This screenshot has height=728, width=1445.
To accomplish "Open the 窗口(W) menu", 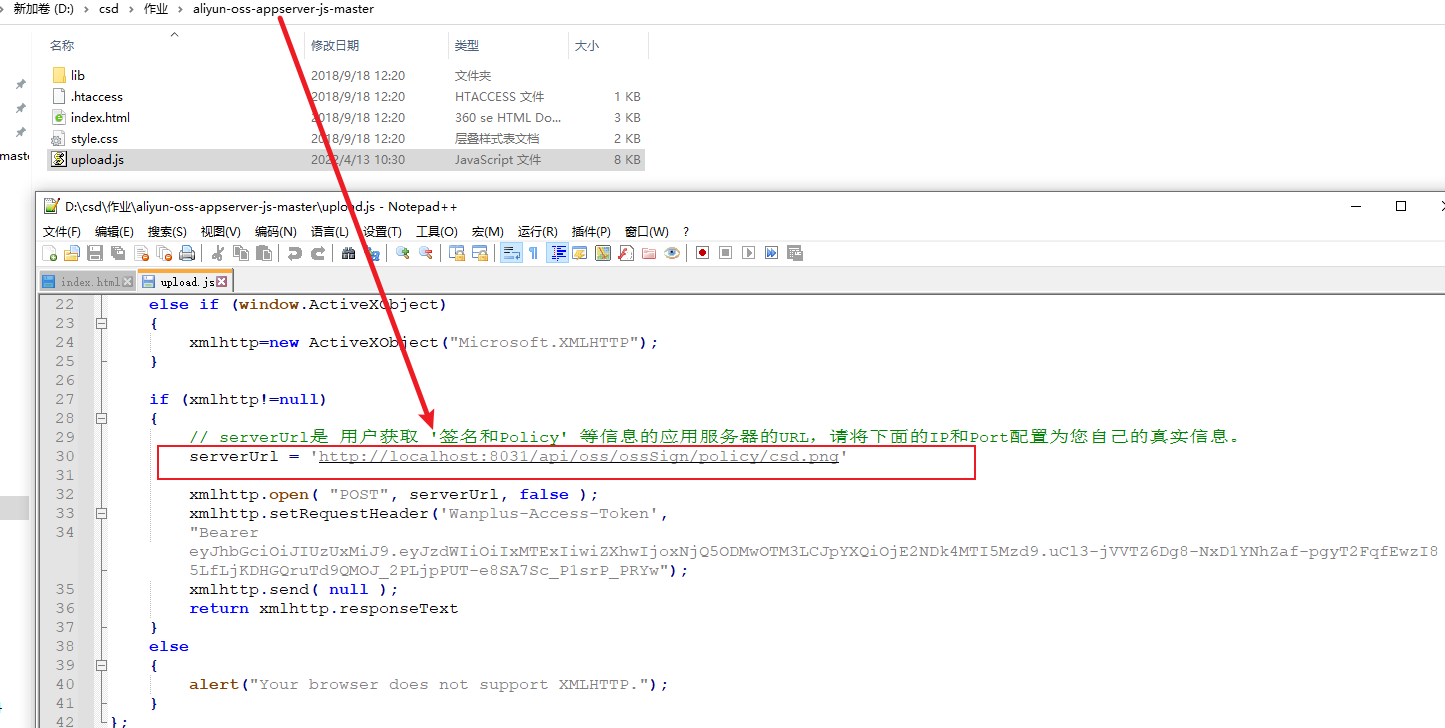I will pyautogui.click(x=647, y=231).
